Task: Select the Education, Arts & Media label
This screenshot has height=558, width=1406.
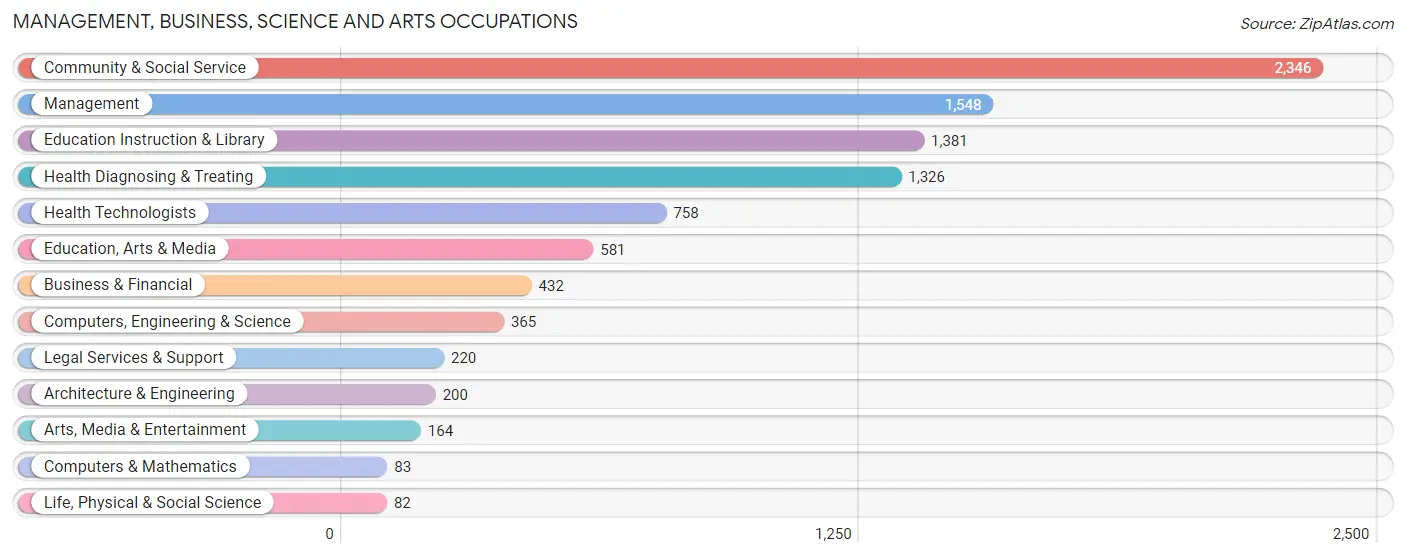Action: click(130, 249)
